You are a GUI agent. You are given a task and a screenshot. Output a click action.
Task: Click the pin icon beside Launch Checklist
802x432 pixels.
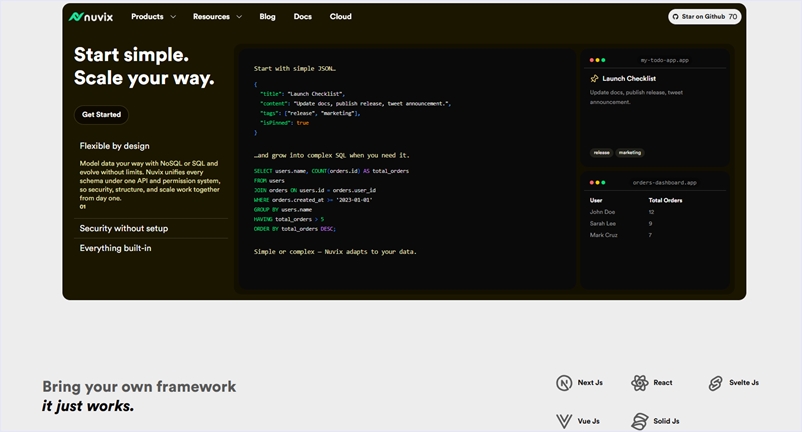click(594, 78)
